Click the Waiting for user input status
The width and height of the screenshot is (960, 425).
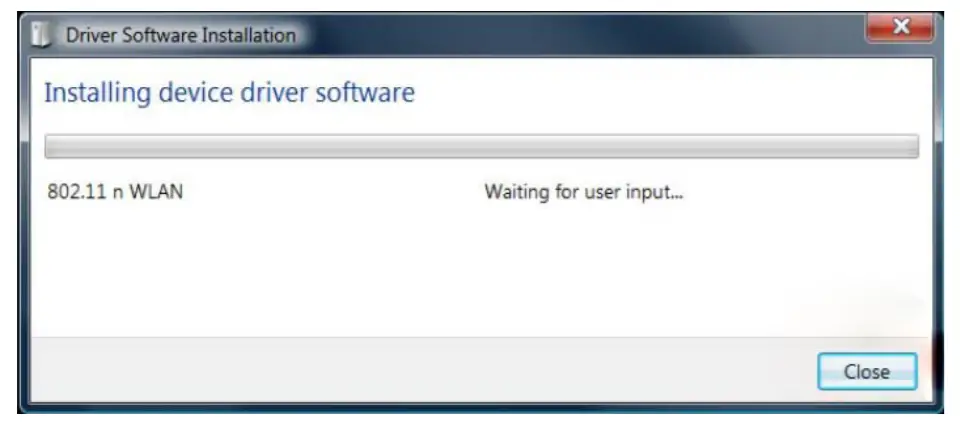583,193
